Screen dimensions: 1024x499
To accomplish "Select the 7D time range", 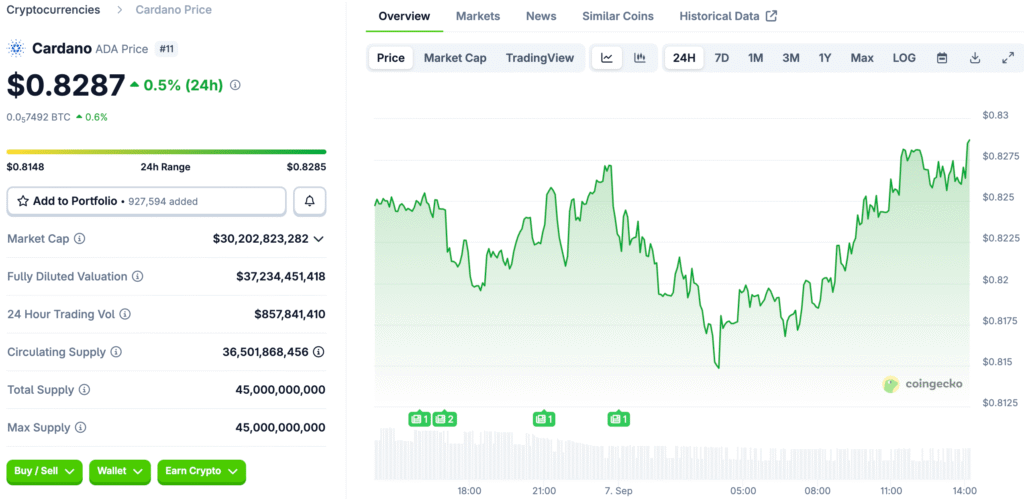I will [722, 58].
